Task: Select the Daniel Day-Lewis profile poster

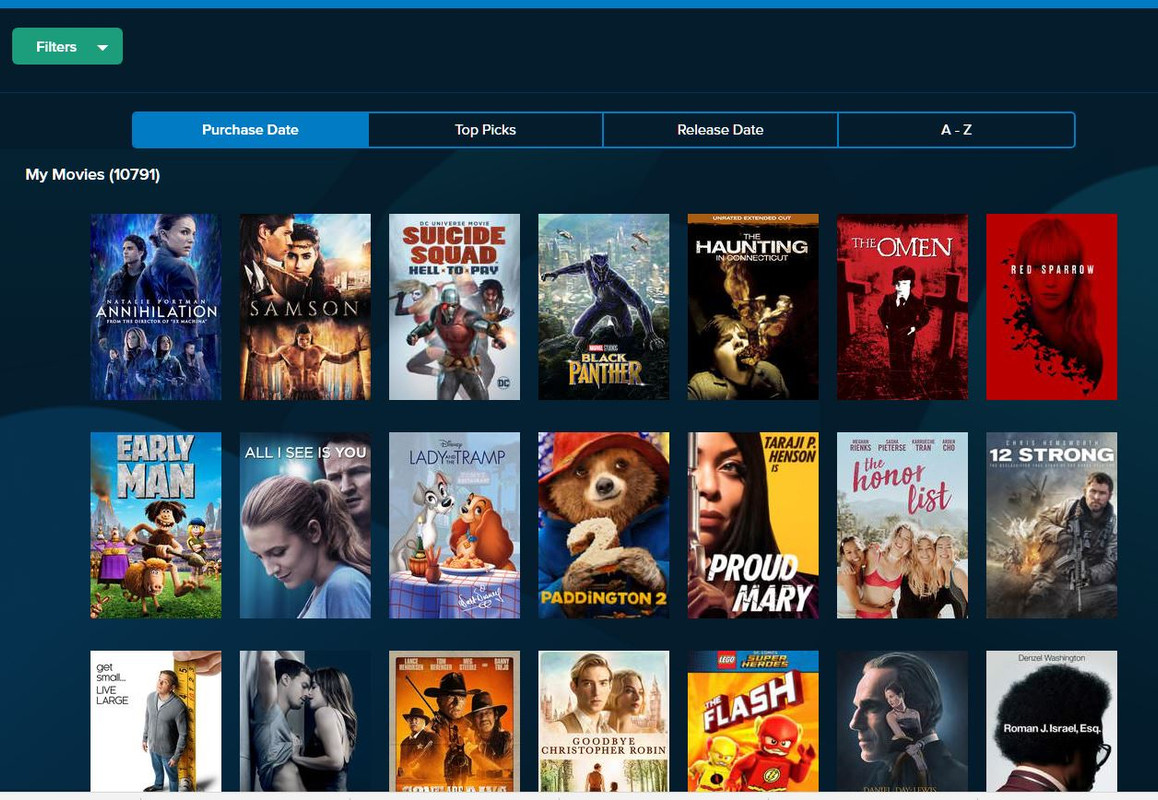Action: [x=902, y=721]
